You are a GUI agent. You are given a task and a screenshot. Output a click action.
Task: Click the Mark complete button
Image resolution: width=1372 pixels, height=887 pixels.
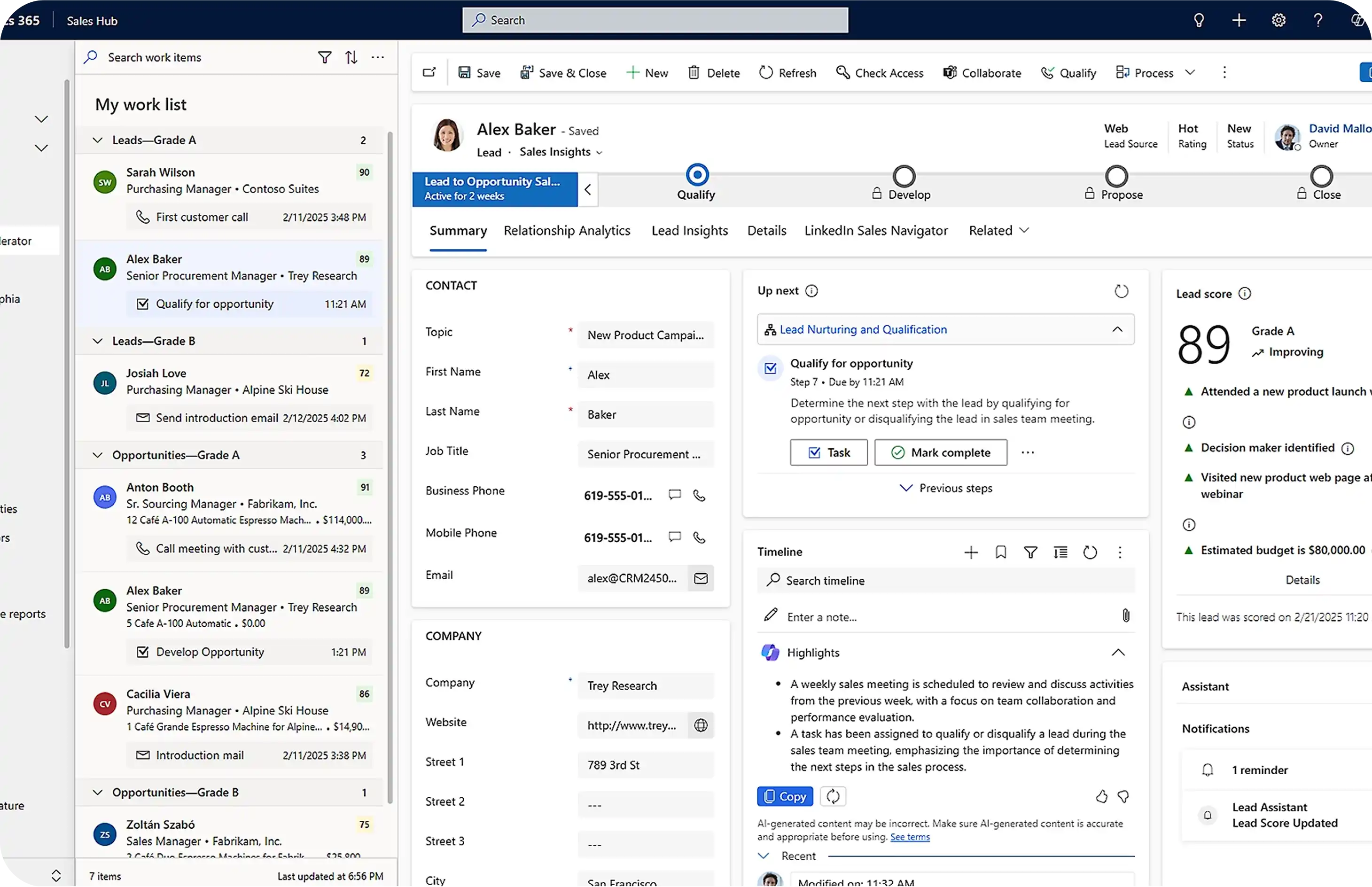tap(940, 452)
